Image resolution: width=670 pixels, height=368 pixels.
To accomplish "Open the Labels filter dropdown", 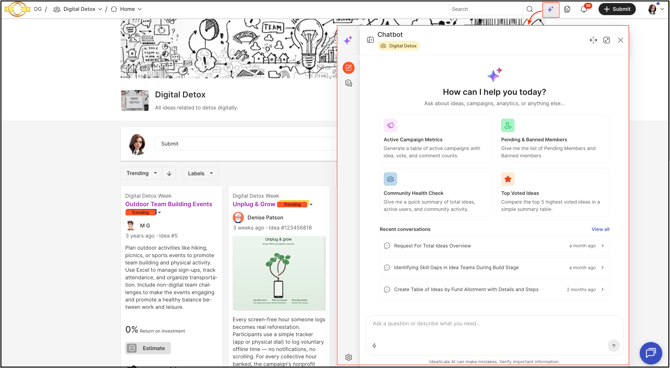I will click(200, 174).
